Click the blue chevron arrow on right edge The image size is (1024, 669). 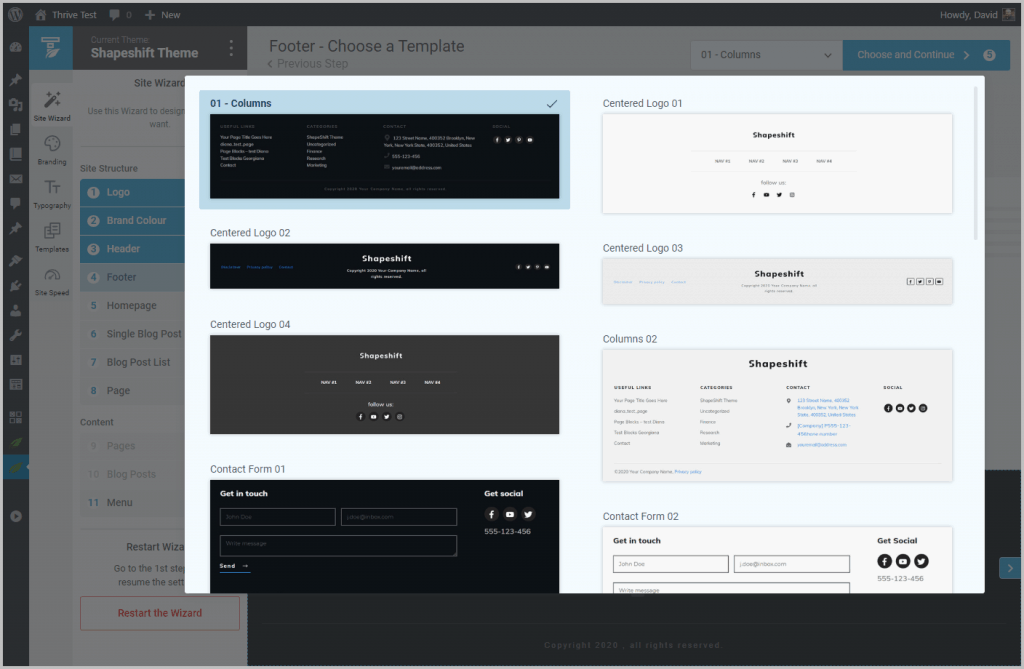[1009, 567]
